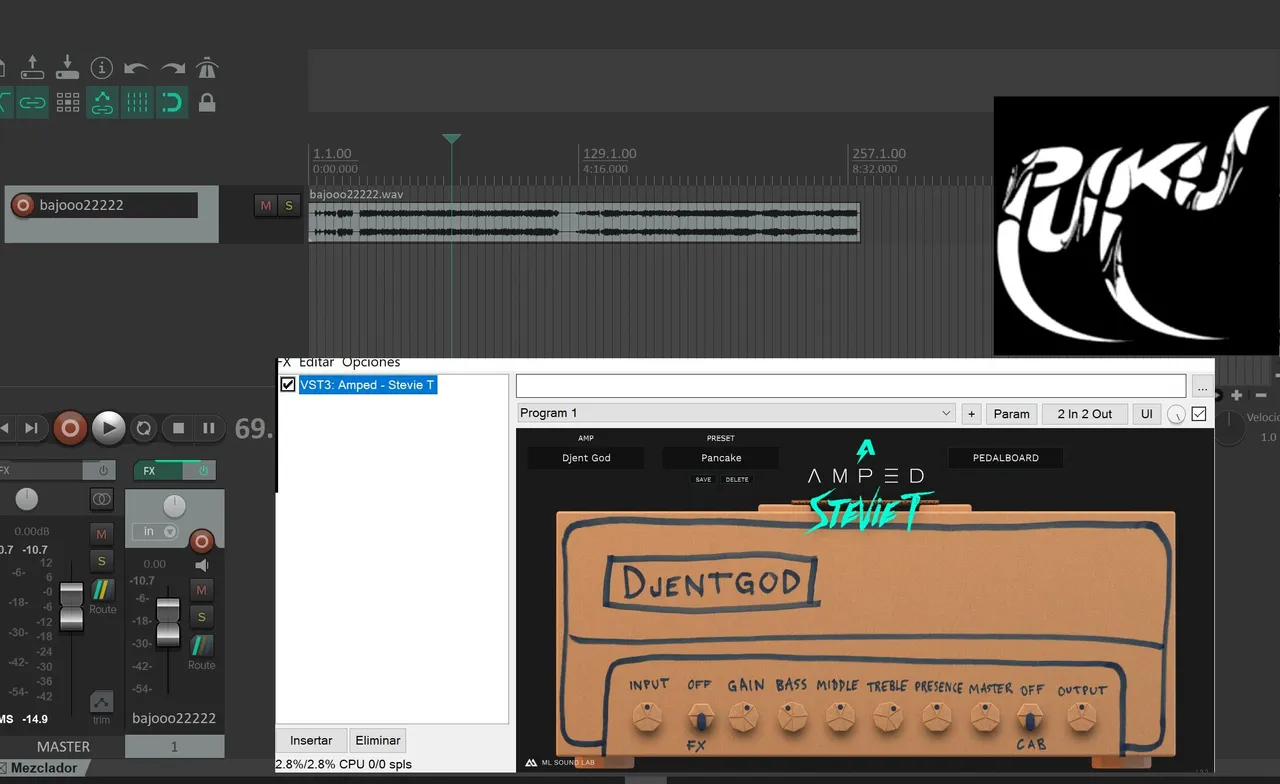The width and height of the screenshot is (1280, 784).
Task: Click the transport pause button
Action: point(209,428)
